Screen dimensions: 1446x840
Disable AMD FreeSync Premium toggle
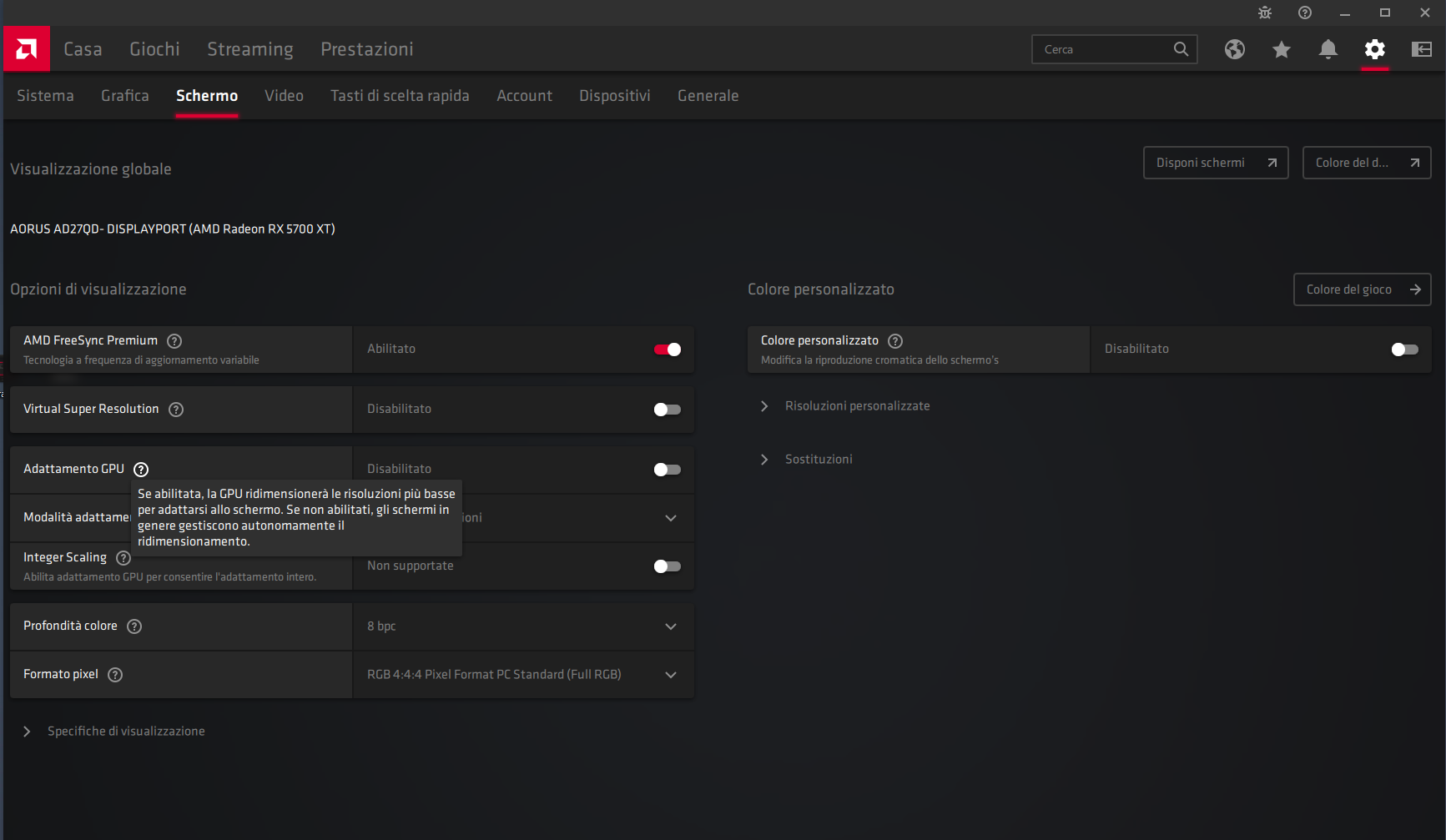pyautogui.click(x=668, y=349)
